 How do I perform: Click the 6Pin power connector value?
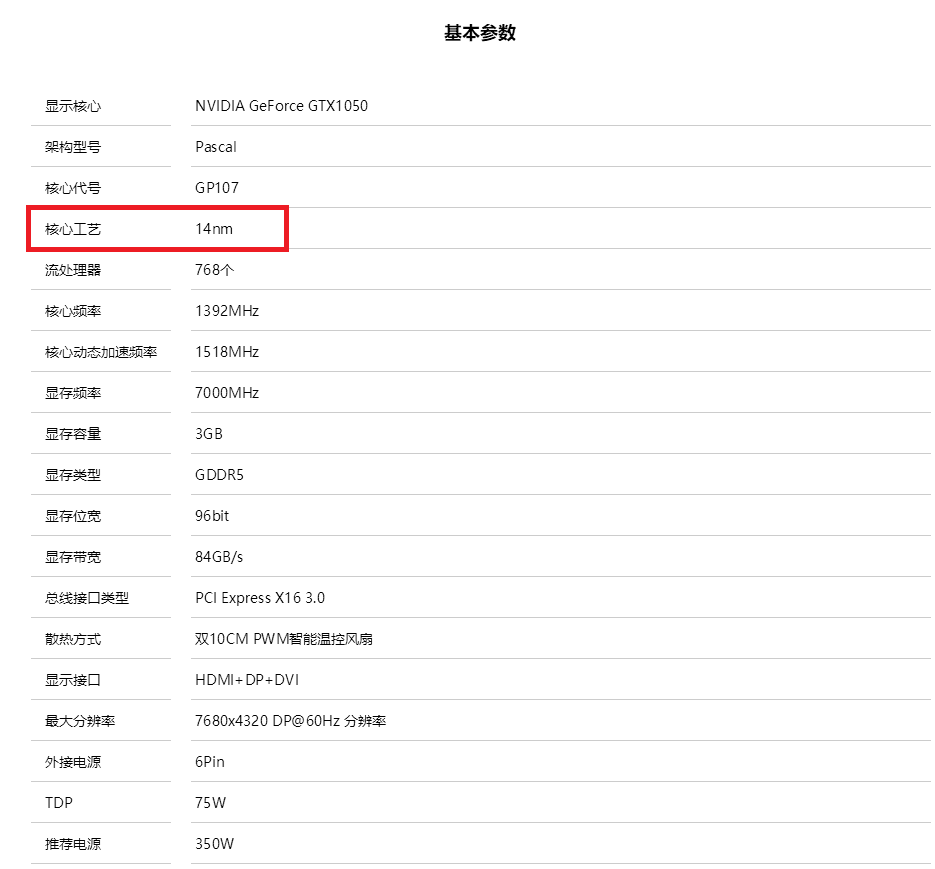click(x=210, y=762)
